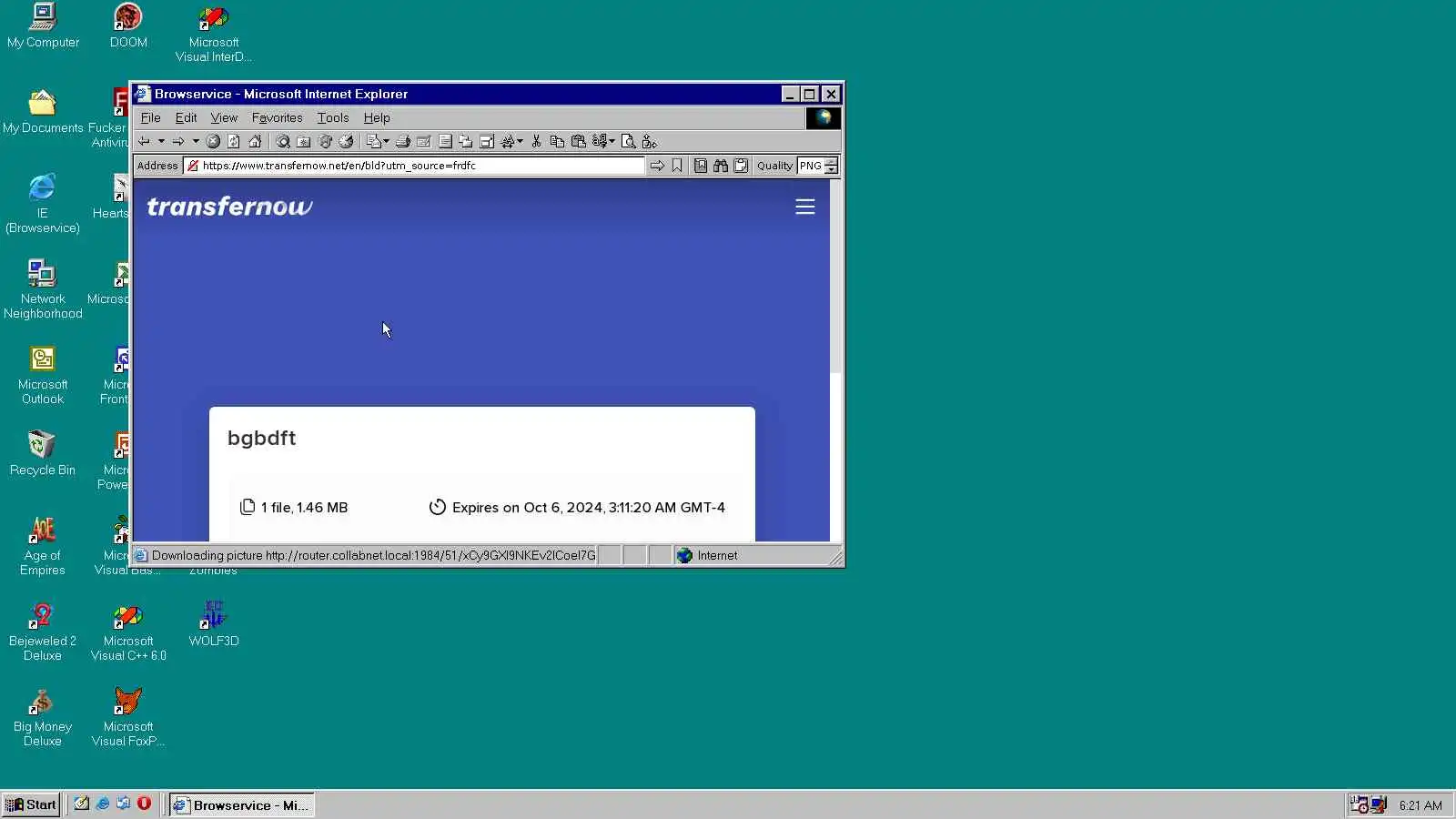Viewport: 1456px width, 819px height.
Task: Open the Back history dropdown arrow
Action: 161,141
